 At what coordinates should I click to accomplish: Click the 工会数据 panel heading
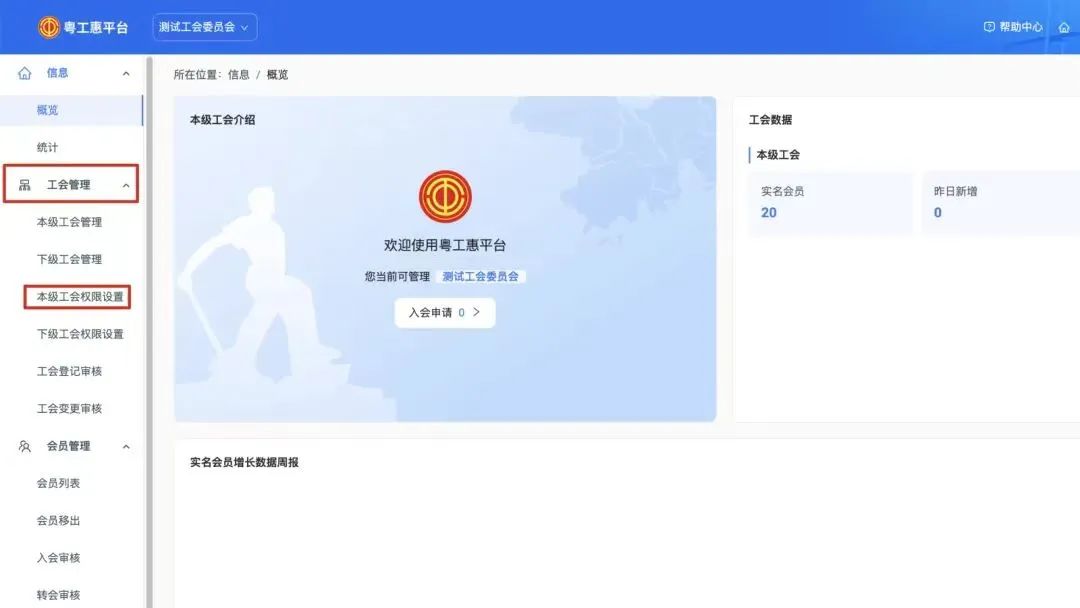click(770, 120)
